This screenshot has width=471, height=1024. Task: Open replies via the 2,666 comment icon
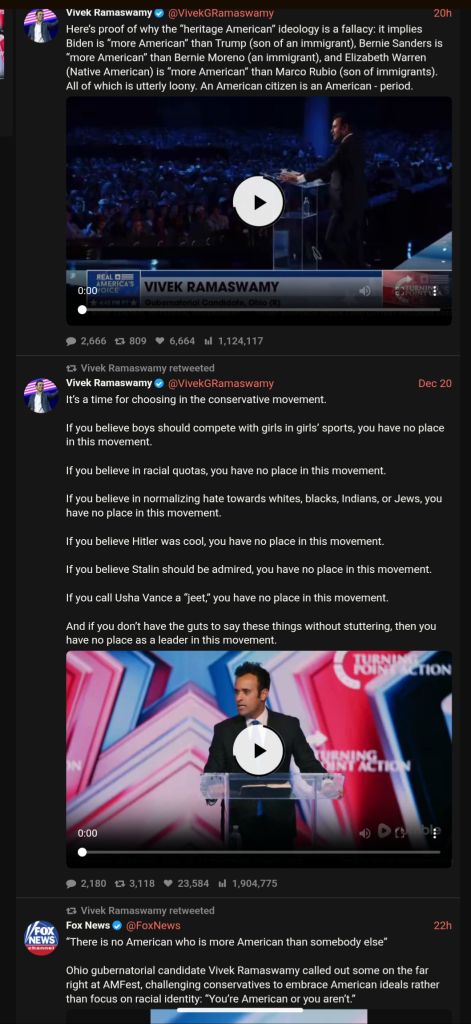point(71,341)
